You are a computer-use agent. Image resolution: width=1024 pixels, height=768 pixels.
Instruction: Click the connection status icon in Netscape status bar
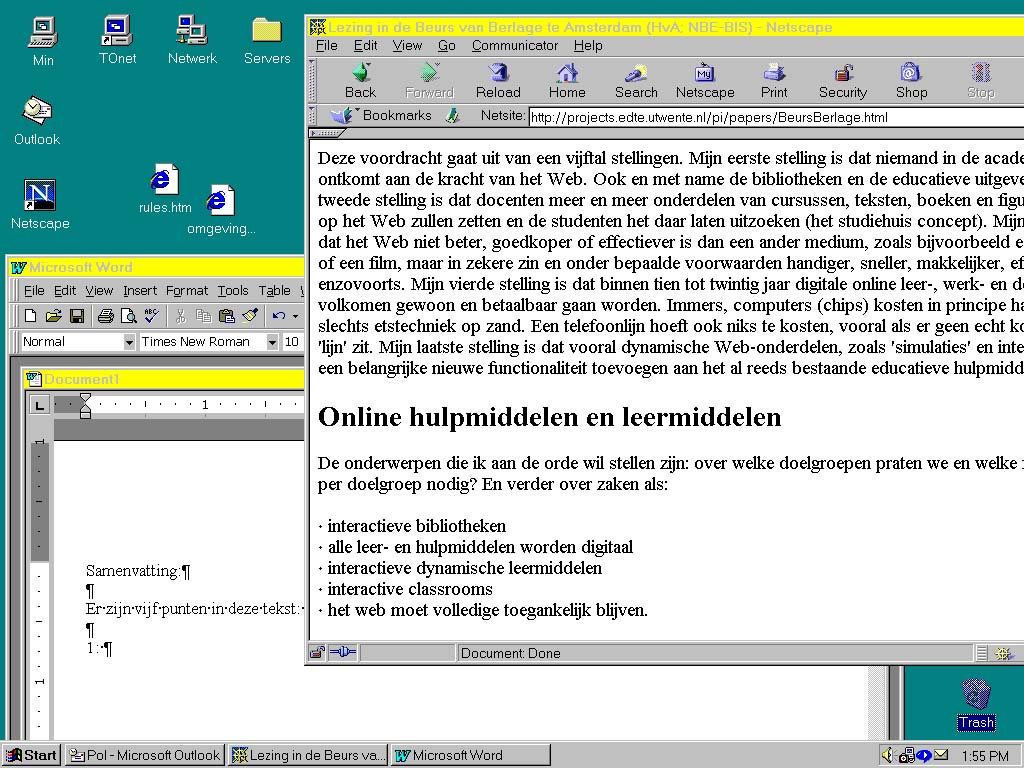pyautogui.click(x=342, y=652)
